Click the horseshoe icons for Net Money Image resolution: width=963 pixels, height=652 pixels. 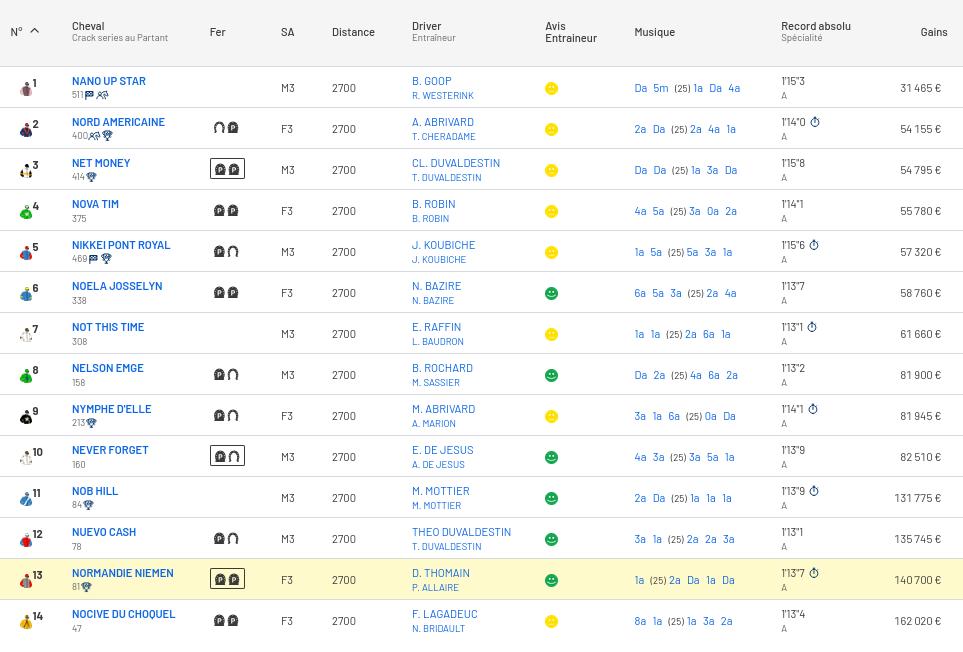pos(227,169)
